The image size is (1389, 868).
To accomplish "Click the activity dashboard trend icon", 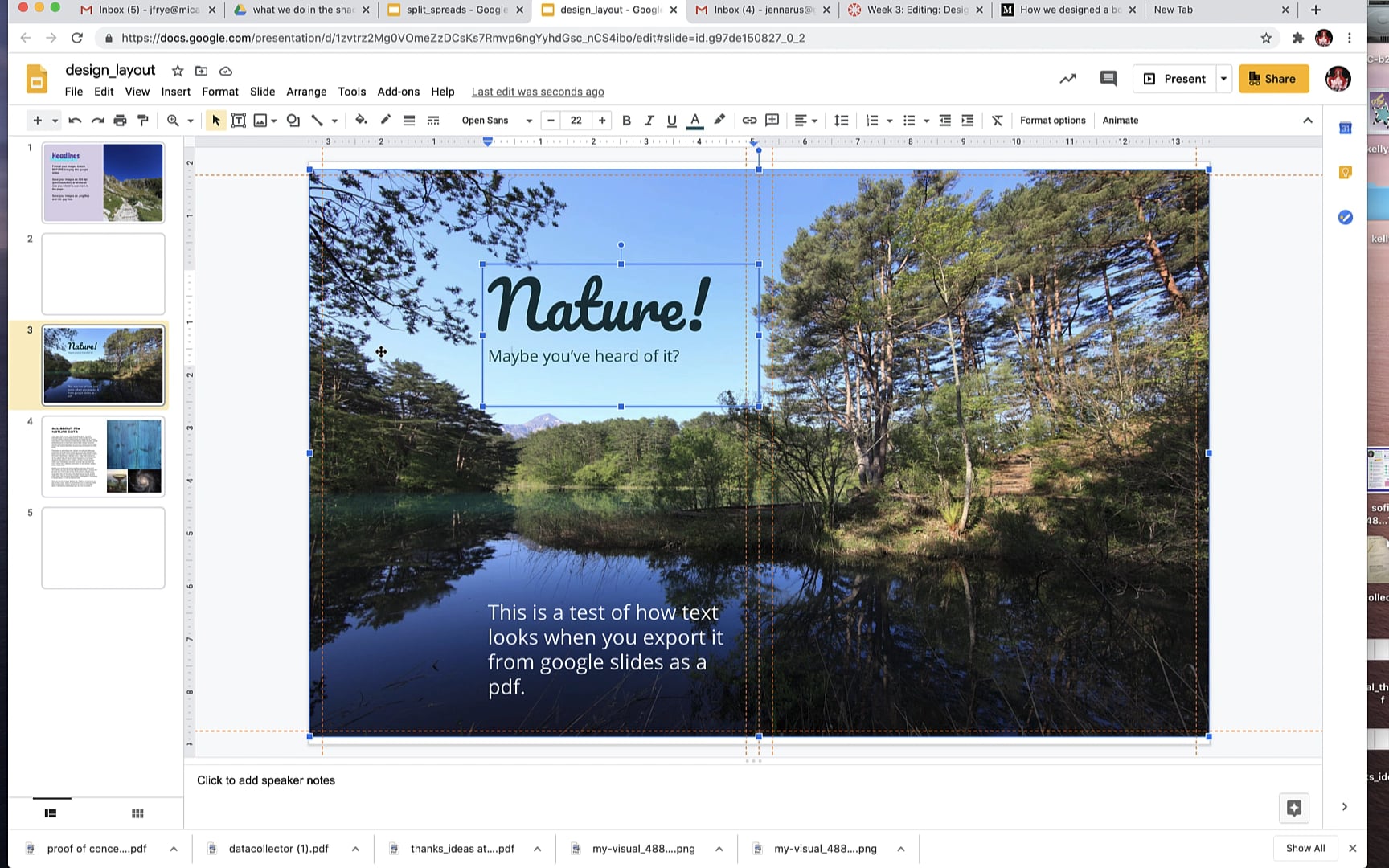I will (x=1067, y=79).
